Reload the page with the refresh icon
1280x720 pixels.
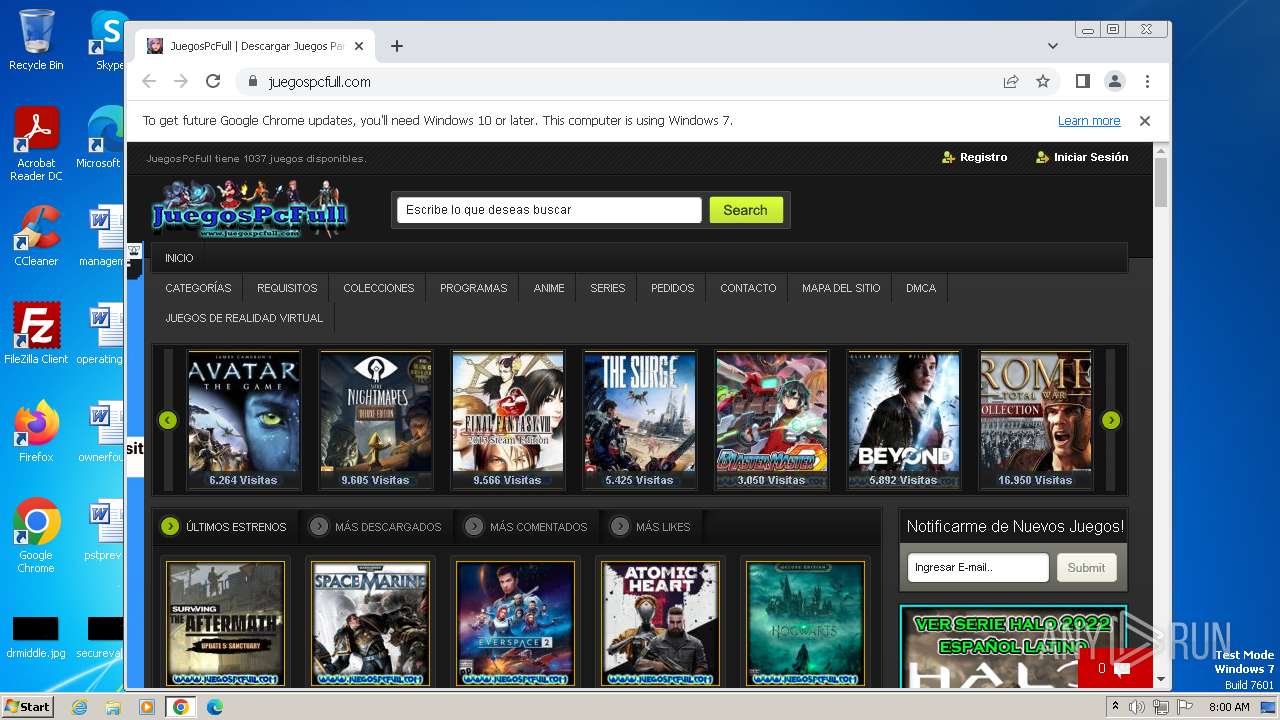(x=213, y=82)
